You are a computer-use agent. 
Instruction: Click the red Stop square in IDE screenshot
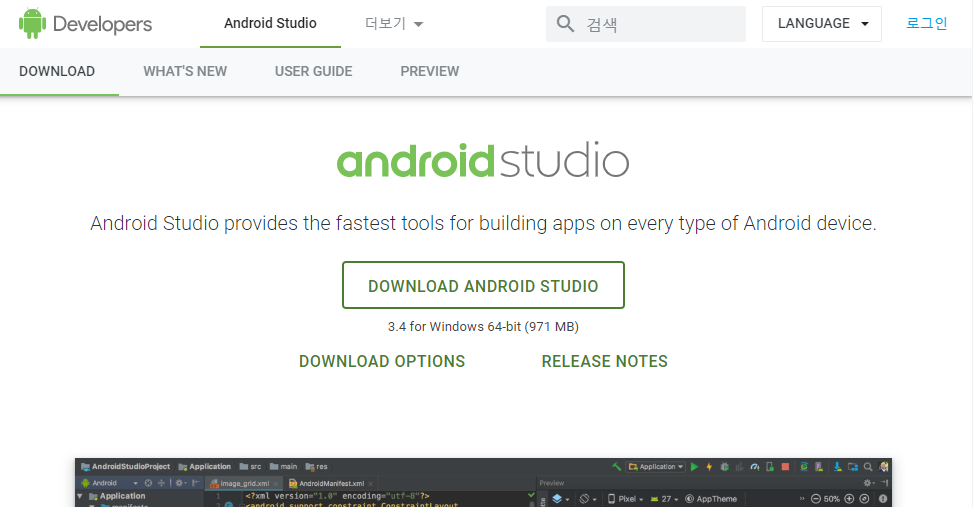point(785,467)
